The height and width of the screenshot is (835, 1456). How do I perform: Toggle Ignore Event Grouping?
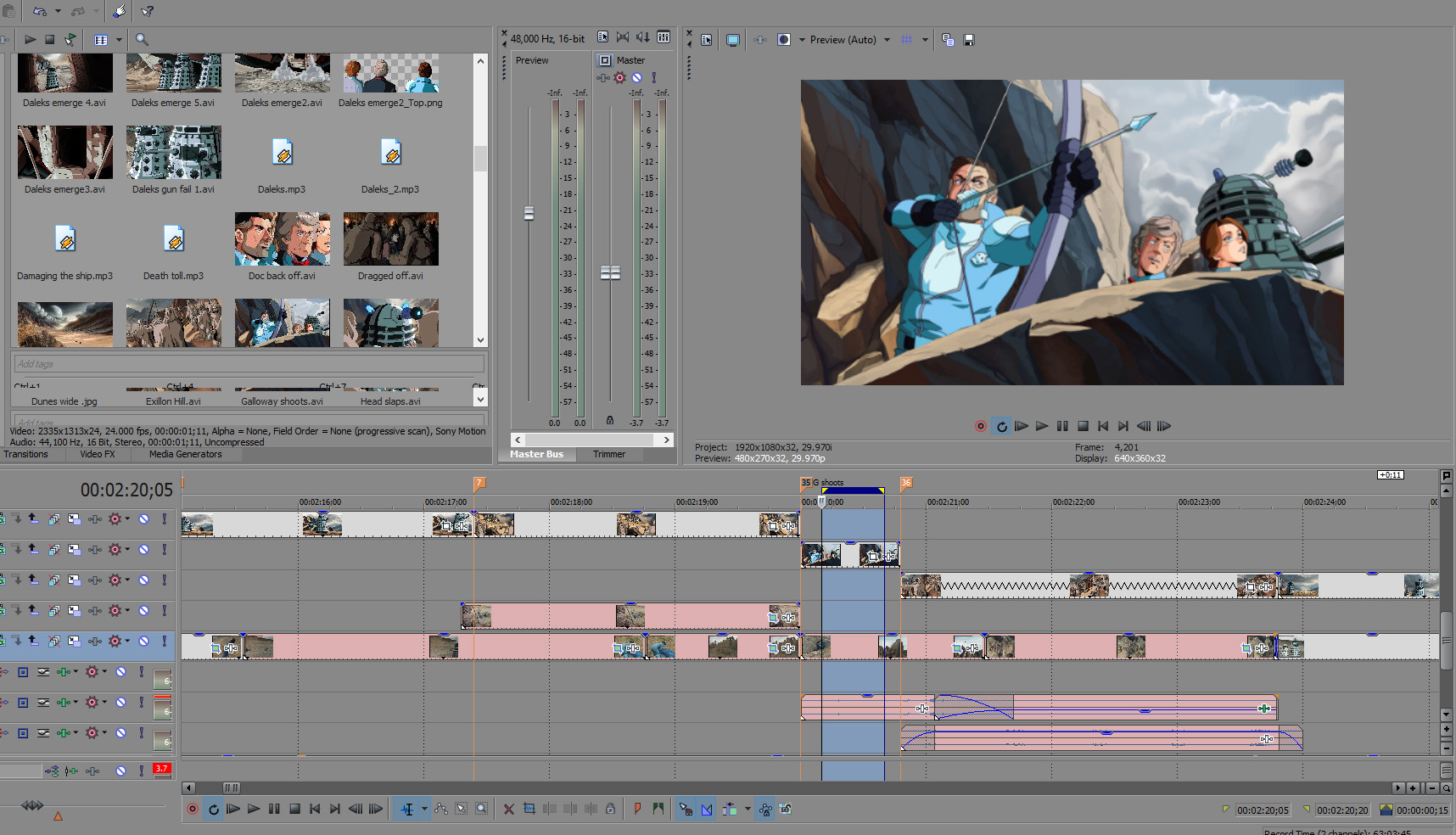coord(786,810)
